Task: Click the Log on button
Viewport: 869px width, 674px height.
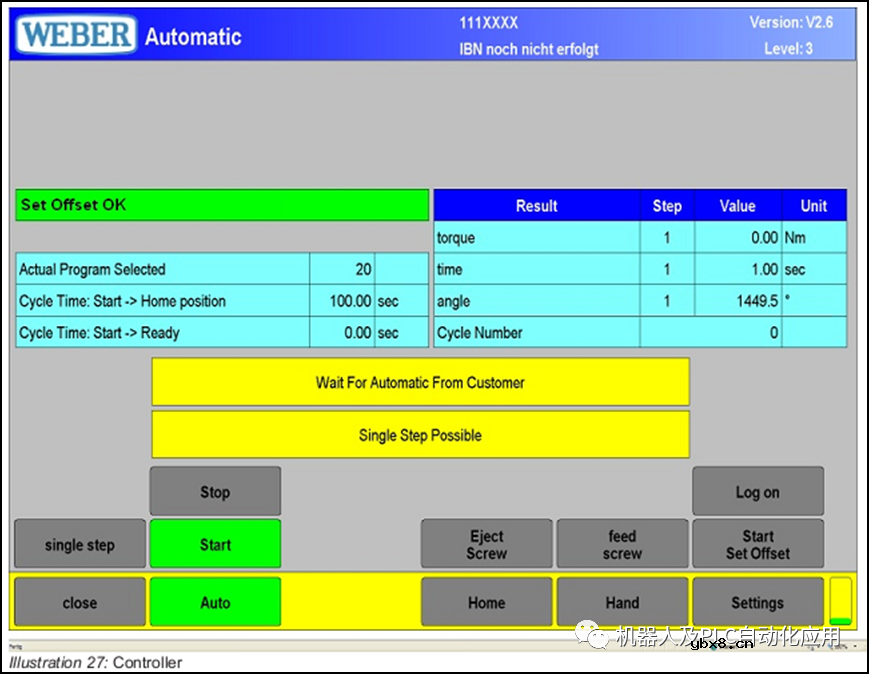Action: pos(757,492)
